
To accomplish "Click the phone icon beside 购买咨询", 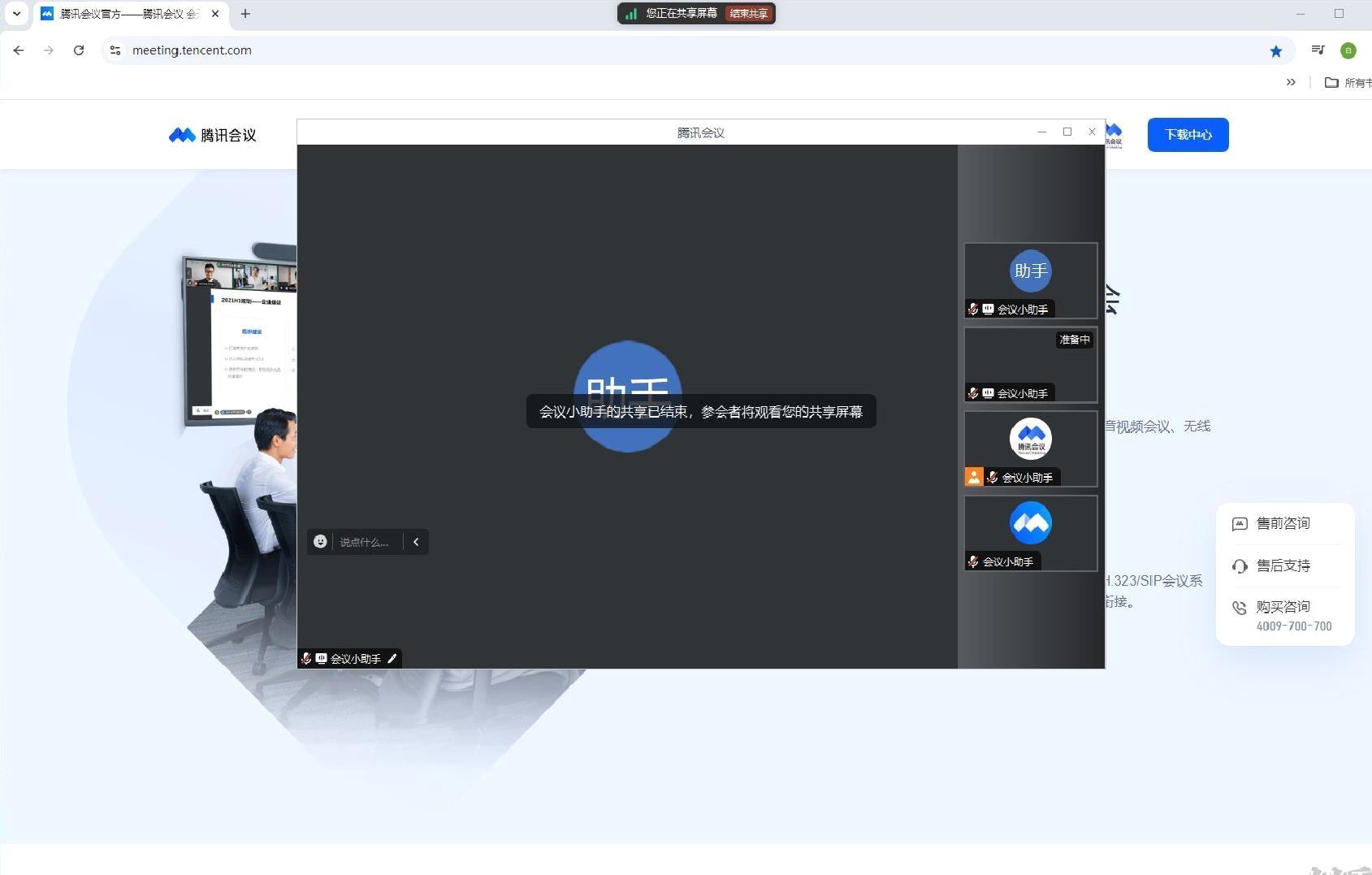I will tap(1240, 608).
